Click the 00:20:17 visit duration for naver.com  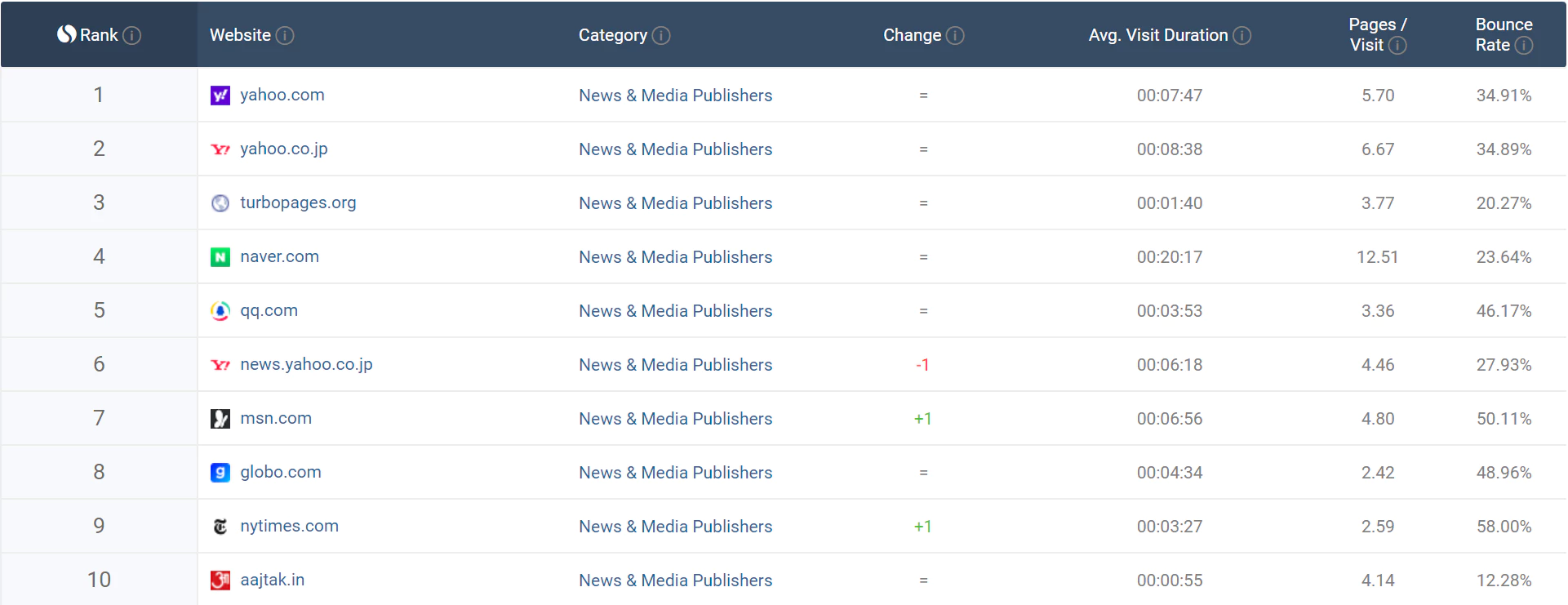(1170, 257)
